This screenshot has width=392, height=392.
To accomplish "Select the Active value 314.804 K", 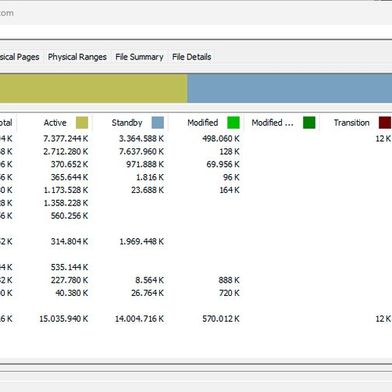I will [69, 242].
